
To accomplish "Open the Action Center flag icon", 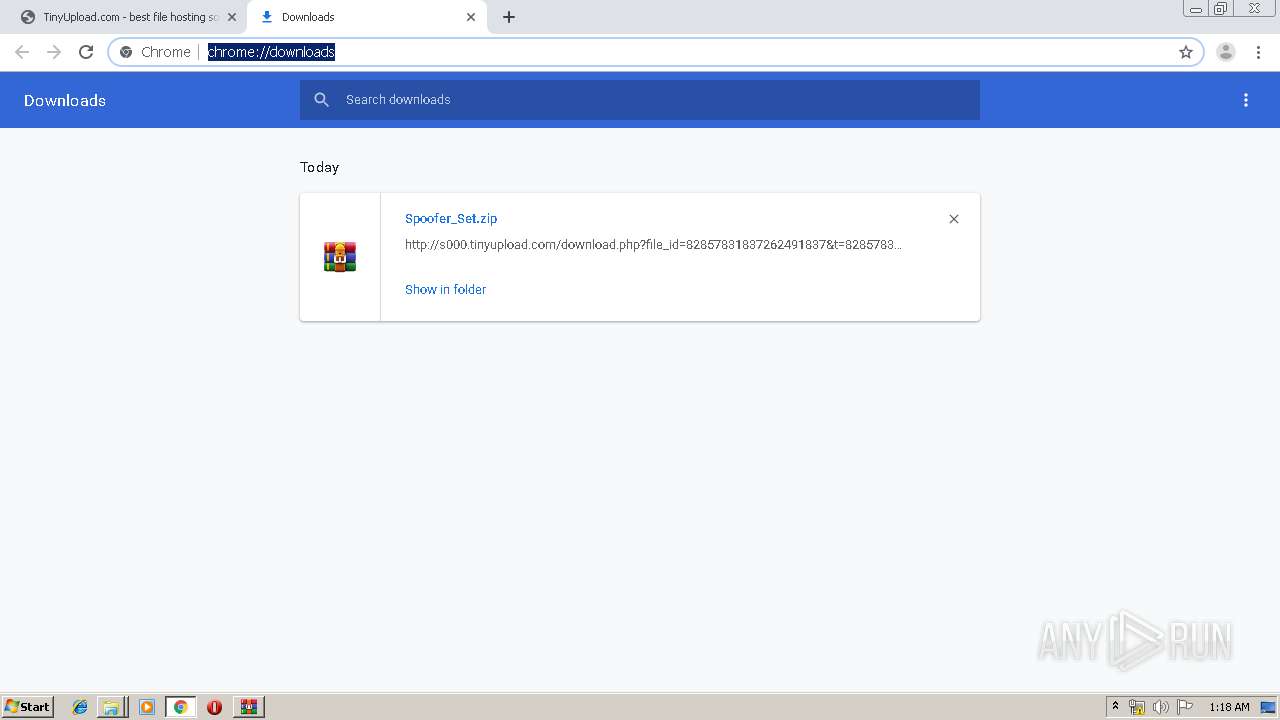I will [x=1184, y=707].
